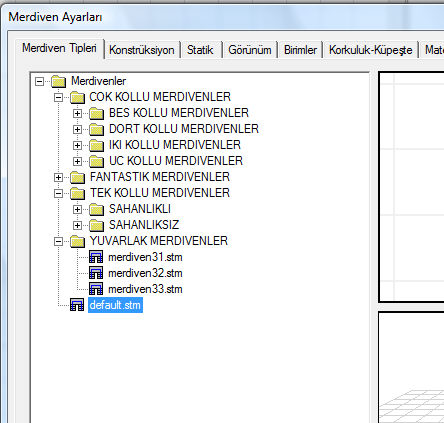444x423 pixels.
Task: Switch to the Konstrüksiyon tab
Action: point(142,50)
